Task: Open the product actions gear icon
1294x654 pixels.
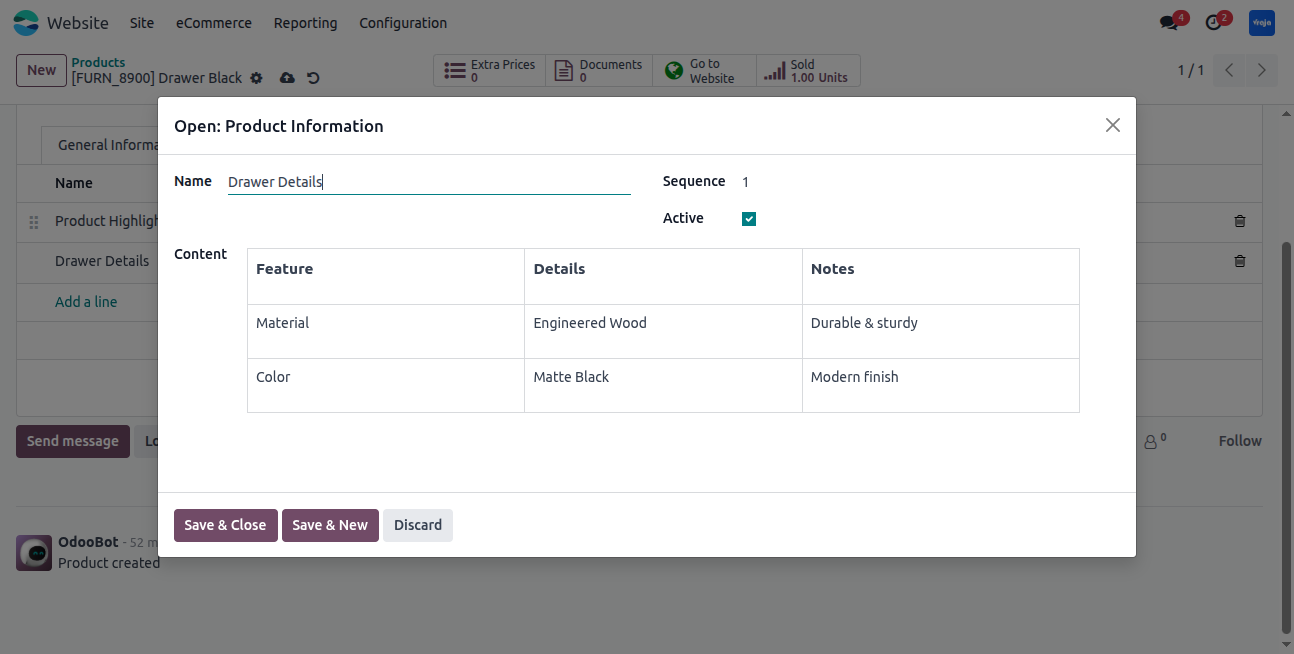Action: (256, 78)
